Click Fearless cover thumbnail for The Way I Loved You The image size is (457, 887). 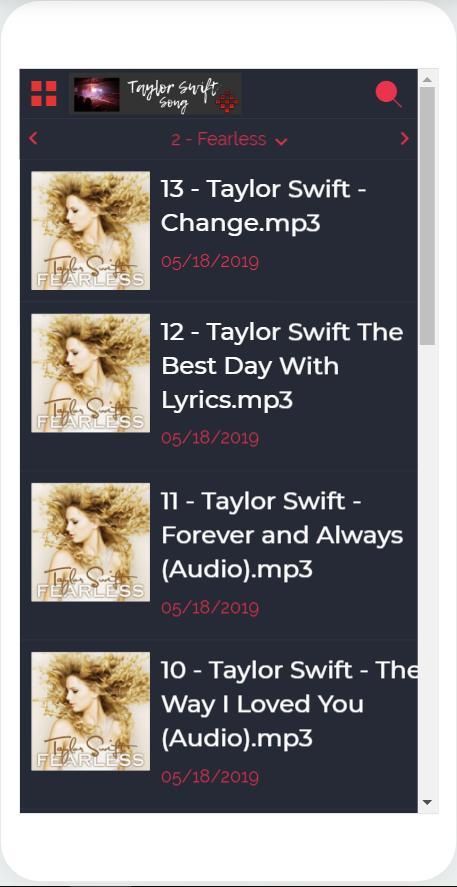tap(90, 711)
